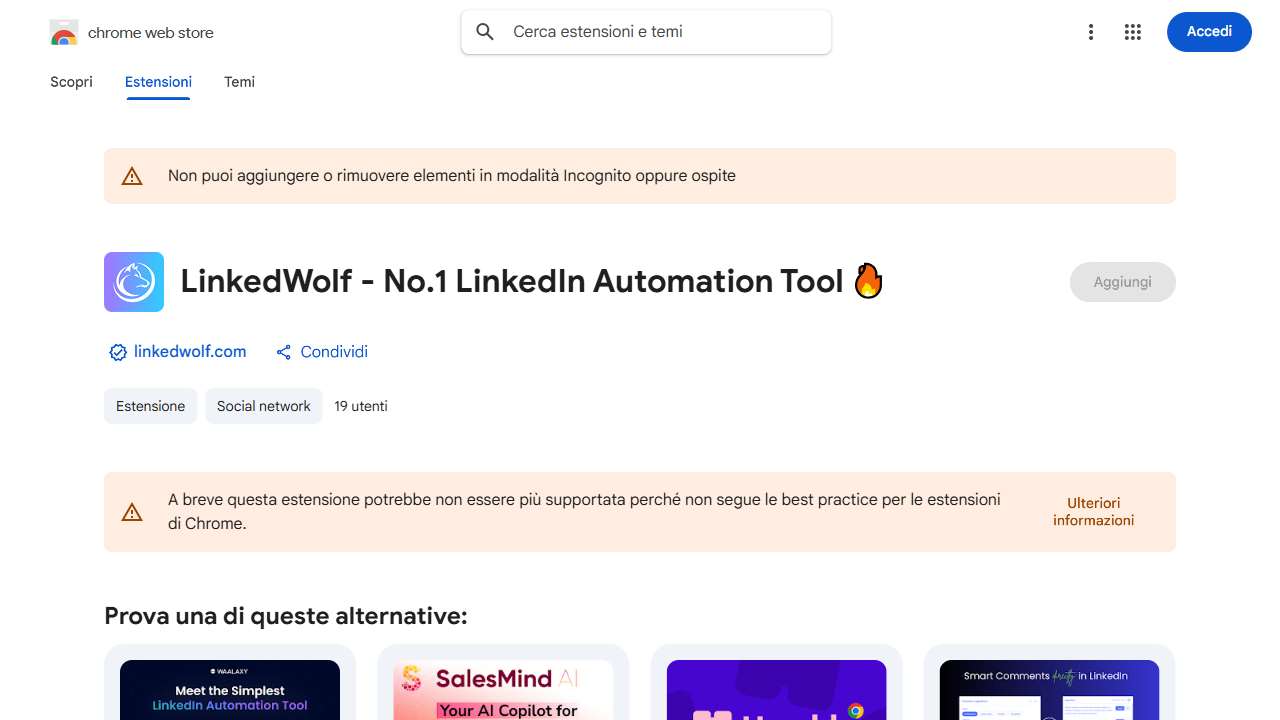Click the Chrome Web Store logo
The width and height of the screenshot is (1280, 720).
tap(63, 31)
